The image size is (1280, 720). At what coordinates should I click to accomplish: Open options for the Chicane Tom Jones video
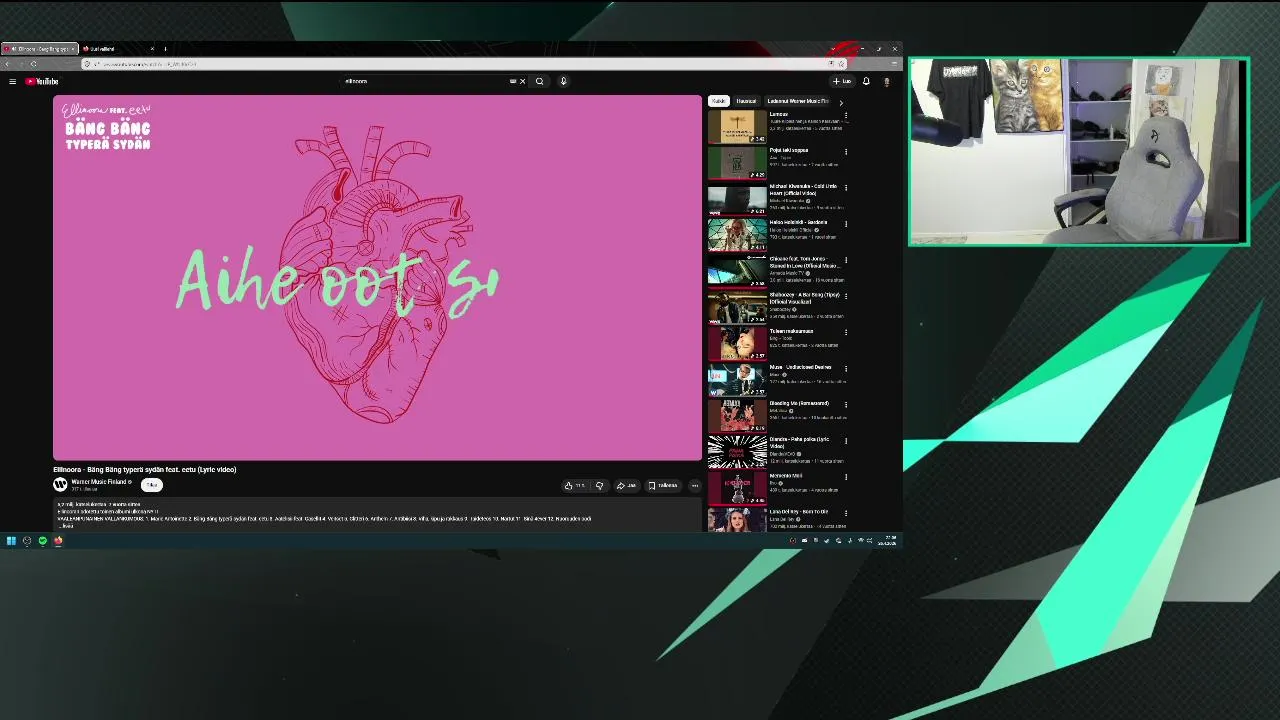click(846, 260)
